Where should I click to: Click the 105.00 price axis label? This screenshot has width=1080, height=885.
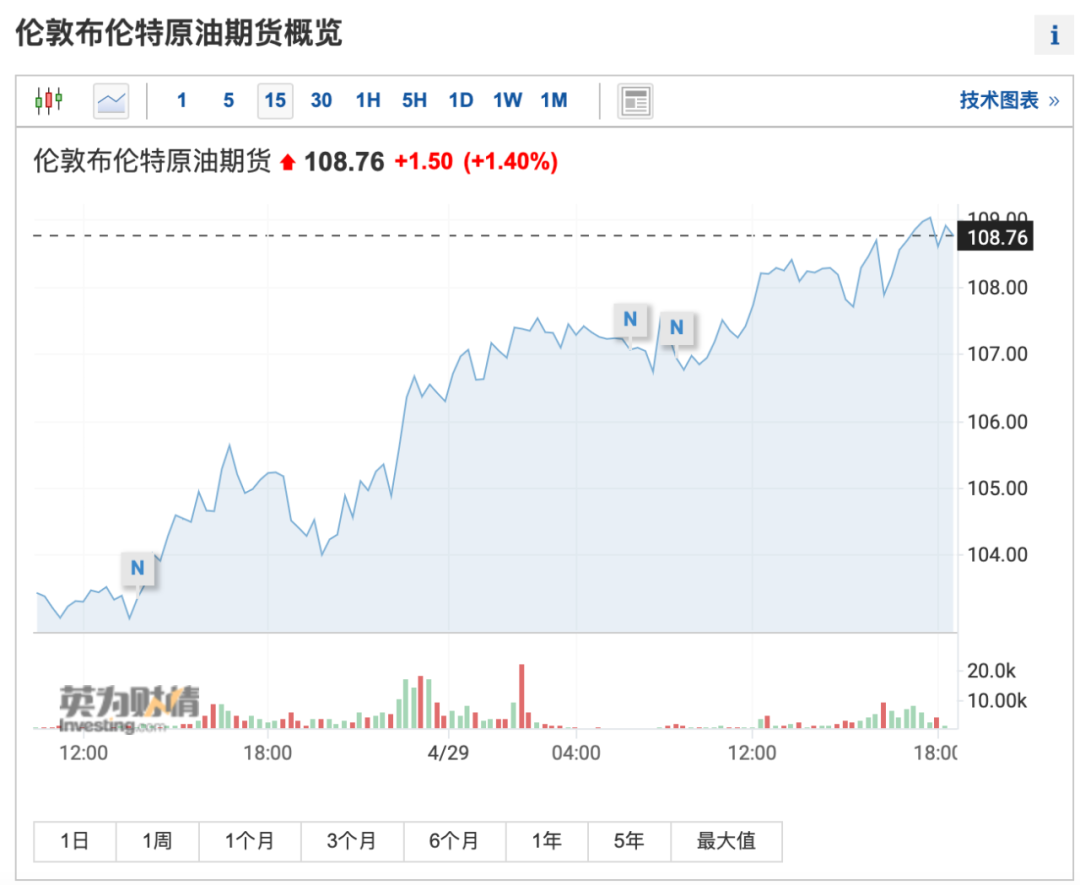click(x=997, y=488)
